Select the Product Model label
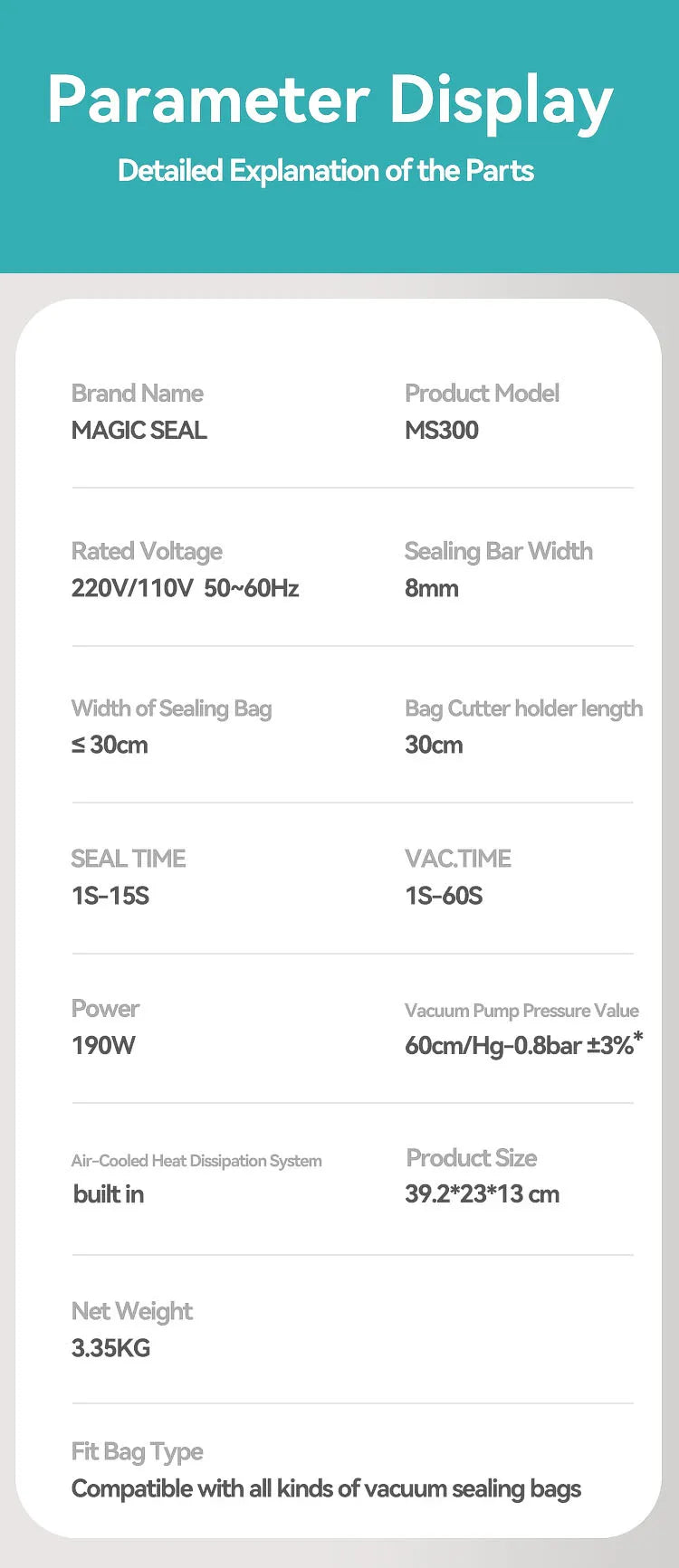The width and height of the screenshot is (679, 1568). click(482, 394)
